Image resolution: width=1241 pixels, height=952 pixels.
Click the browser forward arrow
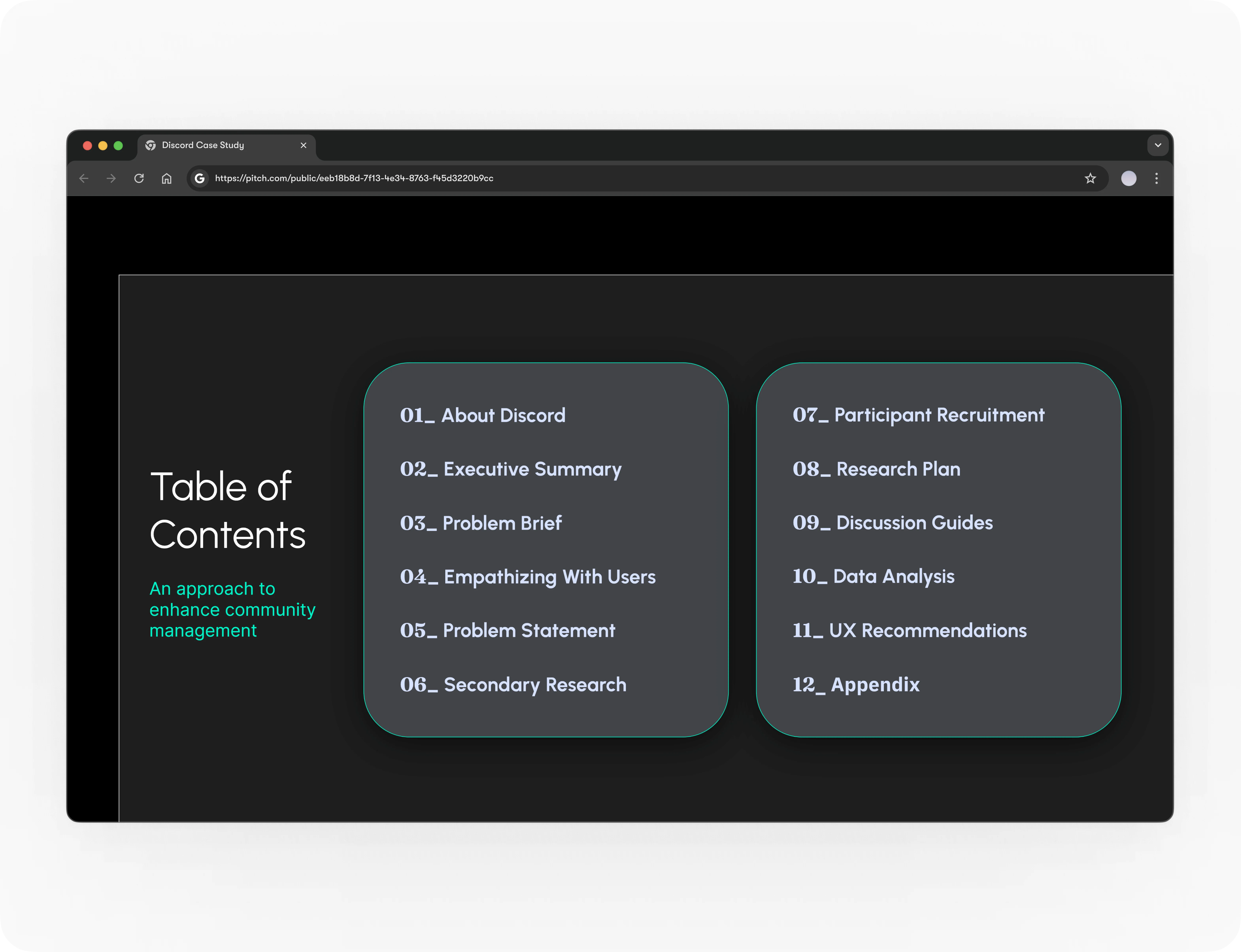[x=111, y=178]
